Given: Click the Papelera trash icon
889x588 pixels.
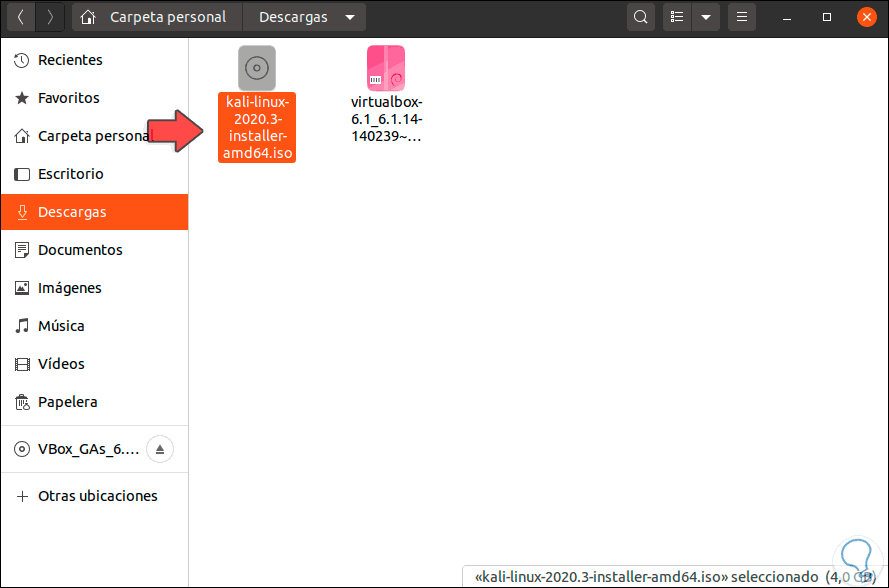Looking at the screenshot, I should (x=22, y=402).
